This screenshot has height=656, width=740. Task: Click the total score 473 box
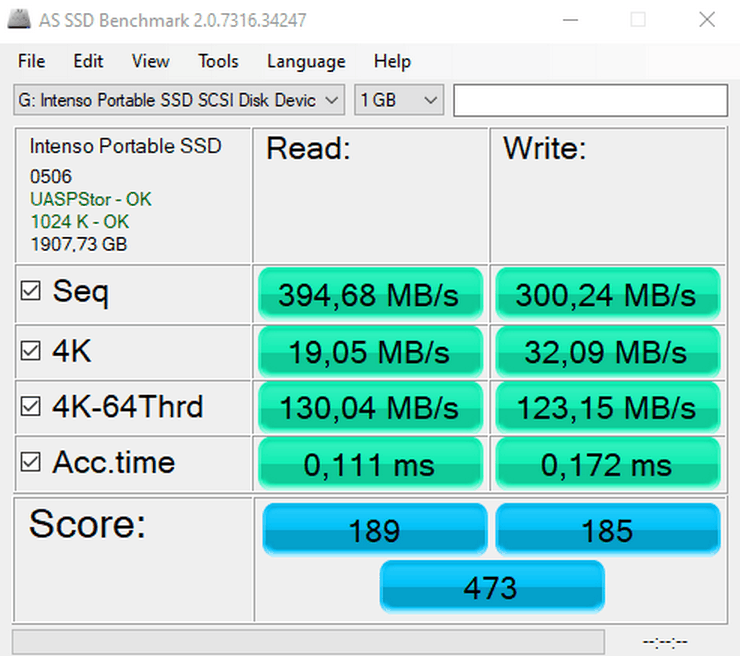[491, 586]
